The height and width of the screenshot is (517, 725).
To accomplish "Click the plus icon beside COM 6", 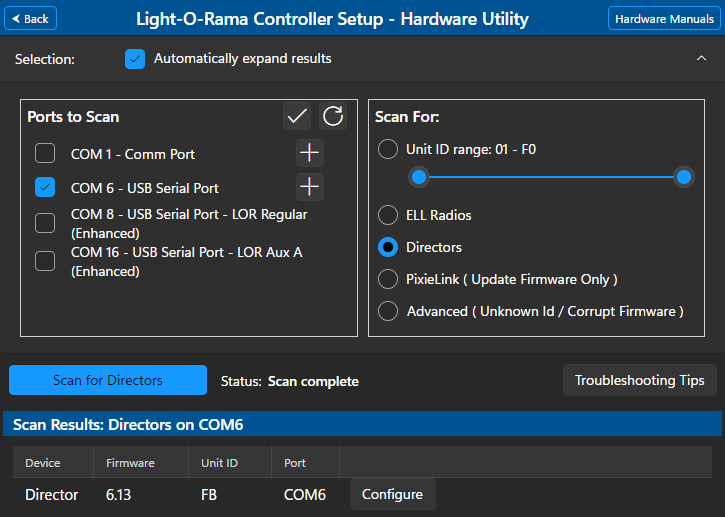I will click(x=310, y=187).
